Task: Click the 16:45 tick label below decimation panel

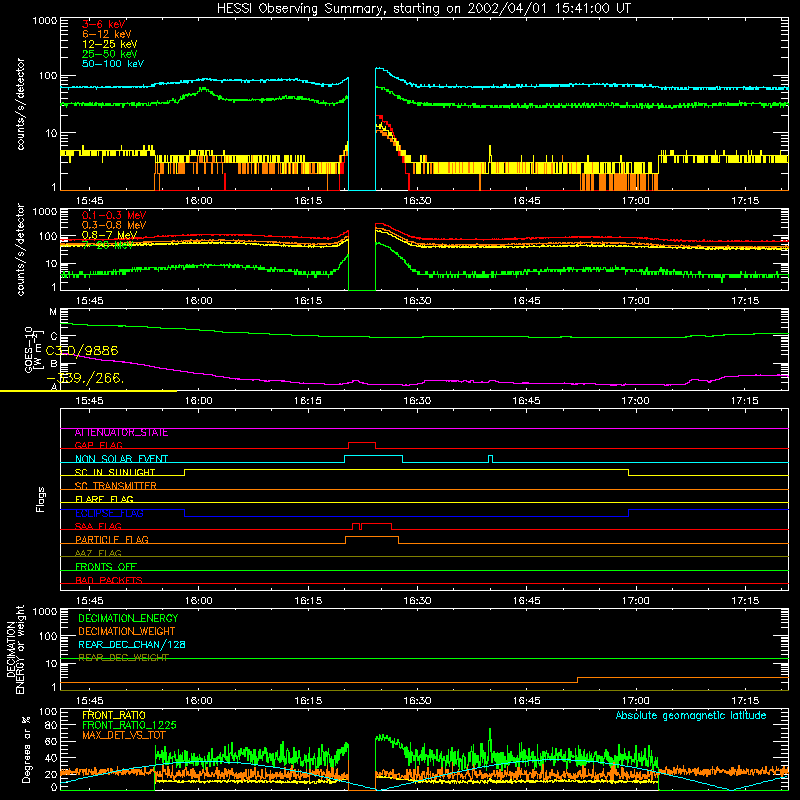Action: (527, 701)
